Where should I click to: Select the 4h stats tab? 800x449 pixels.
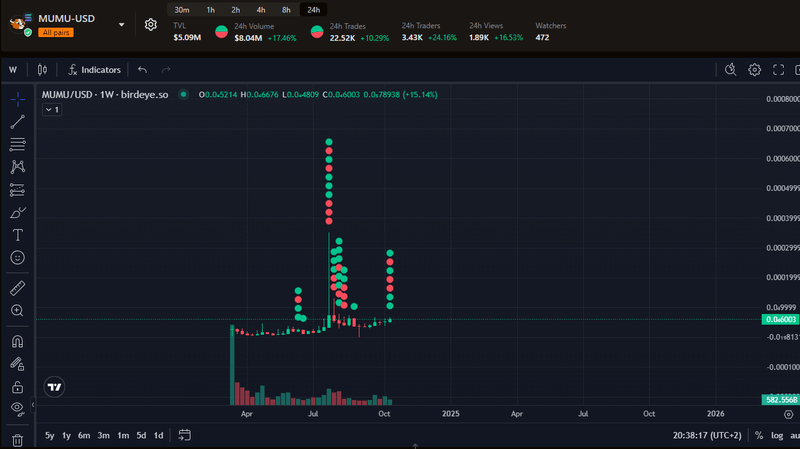click(x=261, y=10)
